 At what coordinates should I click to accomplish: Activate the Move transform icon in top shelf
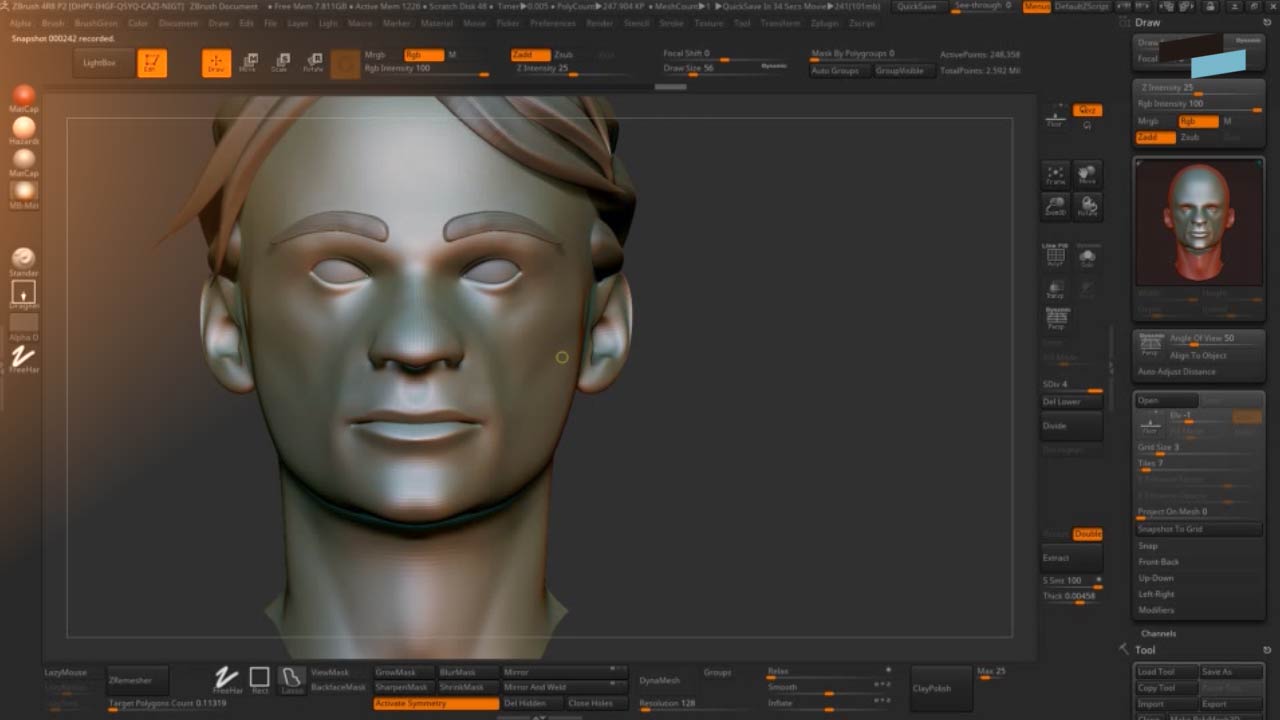point(248,64)
